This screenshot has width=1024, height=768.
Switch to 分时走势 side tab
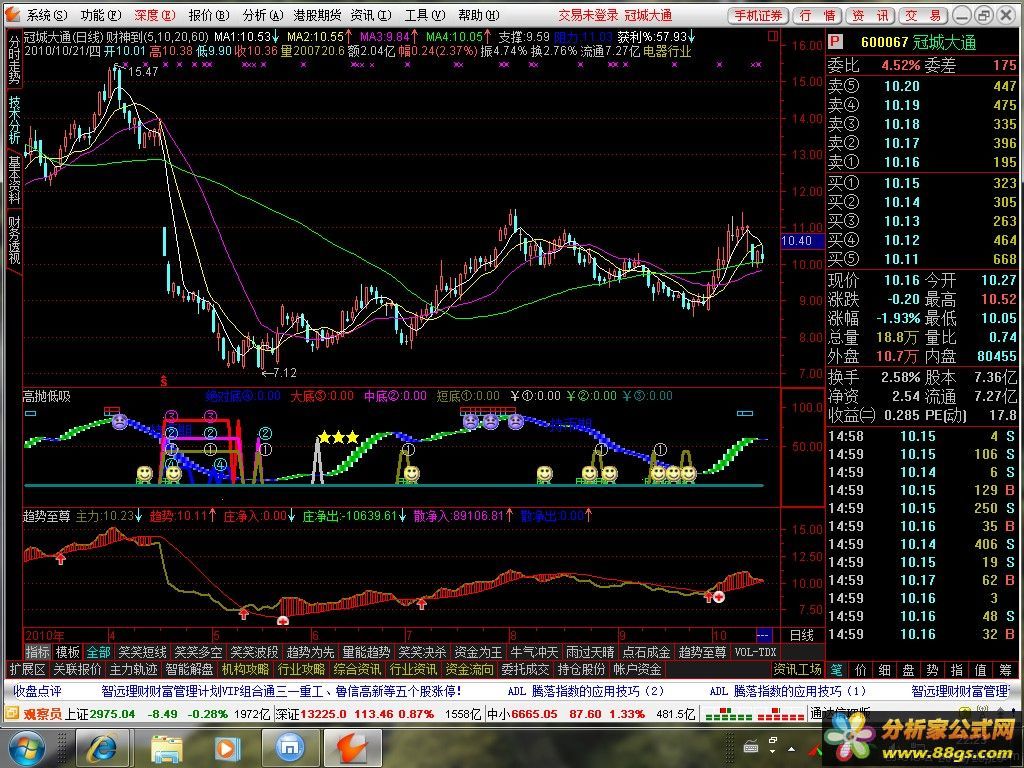(14, 59)
